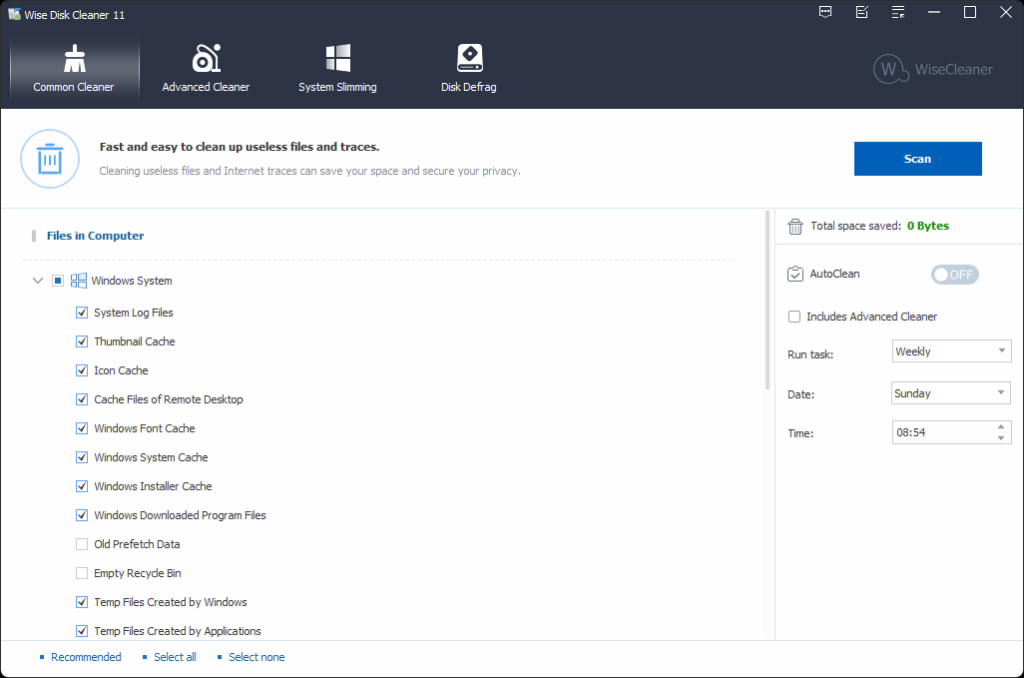The width and height of the screenshot is (1024, 678).
Task: Minimize the Wise Disk Cleaner window
Action: click(x=934, y=12)
